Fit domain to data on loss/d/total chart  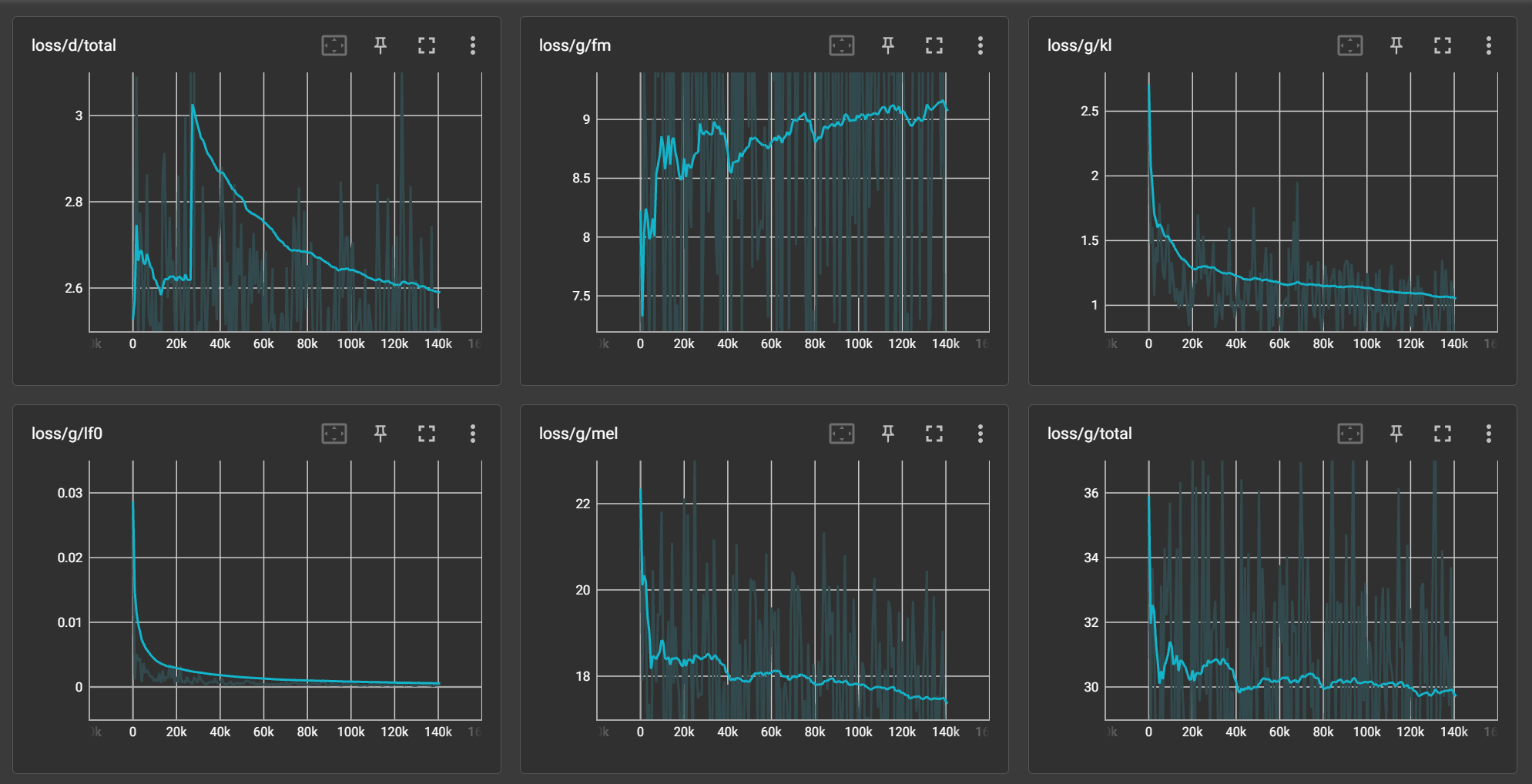[x=334, y=45]
